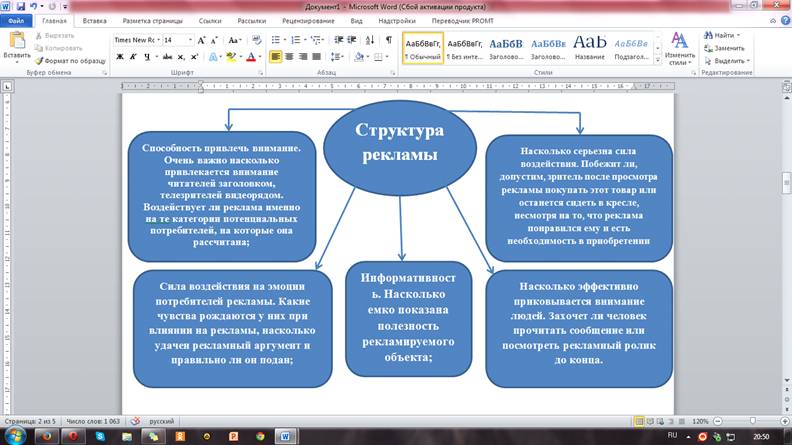This screenshot has width=792, height=445.
Task: Open Word Help question mark icon
Action: click(783, 19)
